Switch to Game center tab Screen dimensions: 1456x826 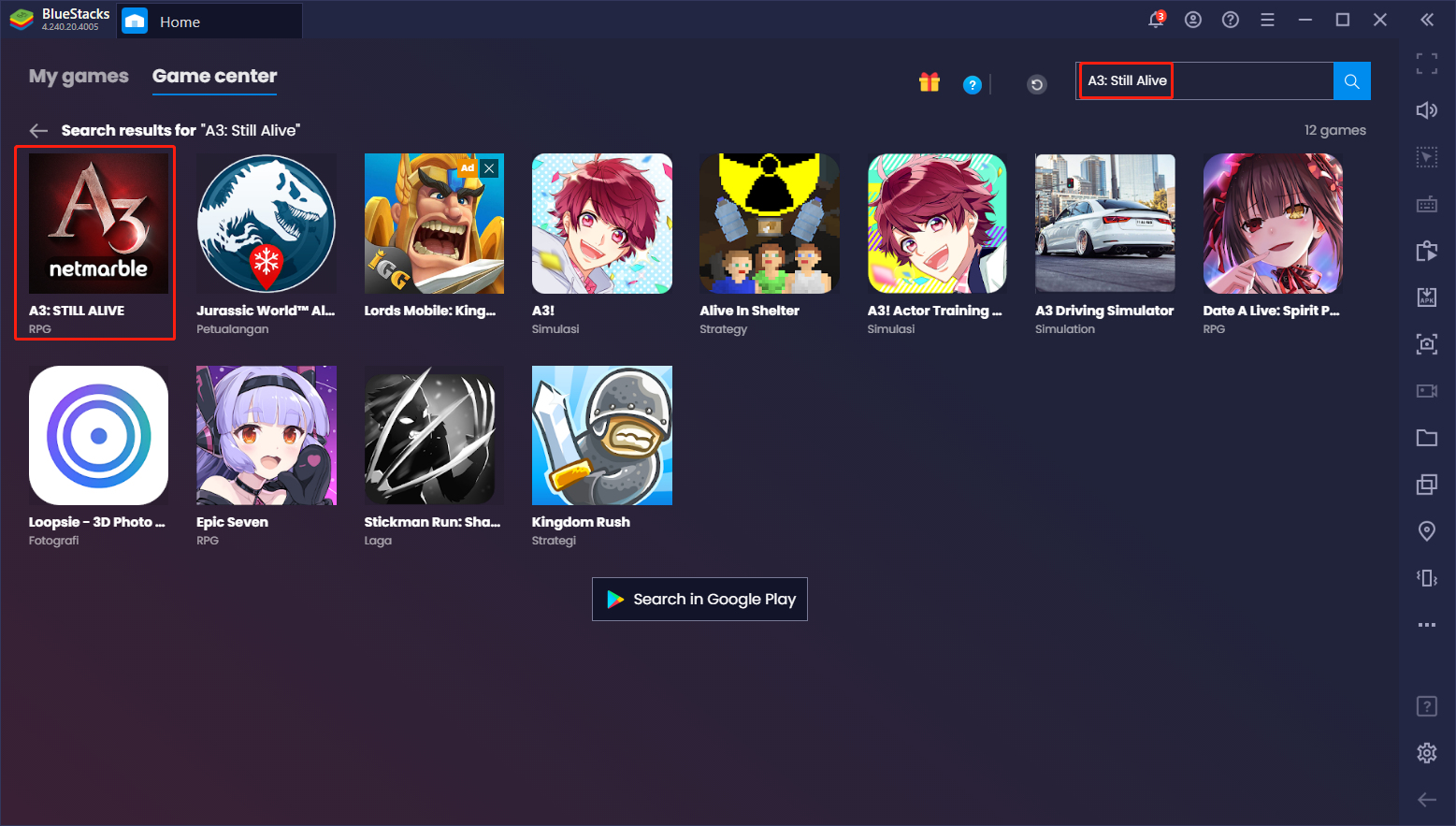(x=215, y=77)
